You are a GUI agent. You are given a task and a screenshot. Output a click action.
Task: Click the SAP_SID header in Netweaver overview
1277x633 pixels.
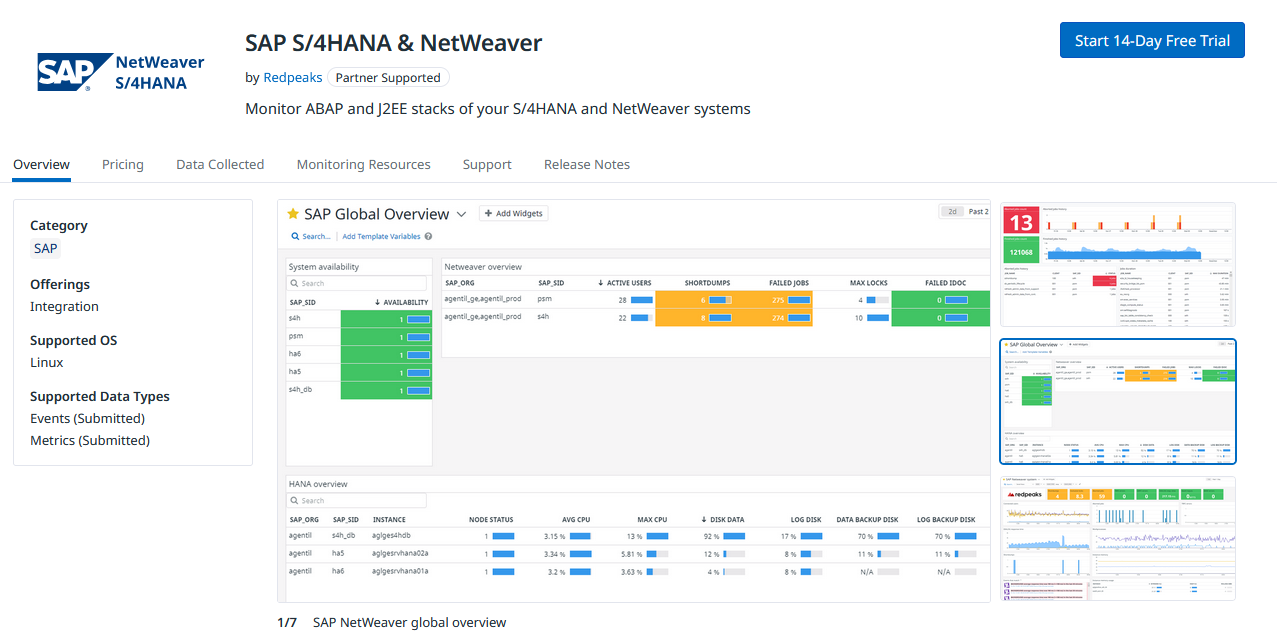click(551, 283)
